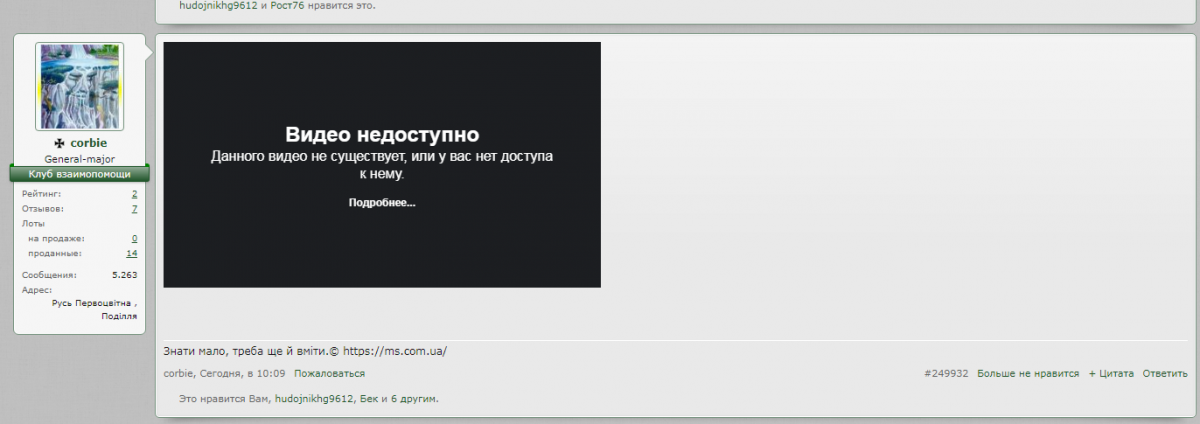This screenshot has height=424, width=1200.
Task: Click corbie's avatar image
Action: tap(79, 87)
